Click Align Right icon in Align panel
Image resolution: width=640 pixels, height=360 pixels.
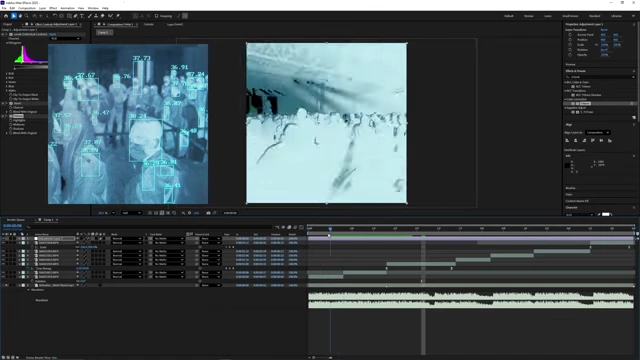click(x=584, y=140)
